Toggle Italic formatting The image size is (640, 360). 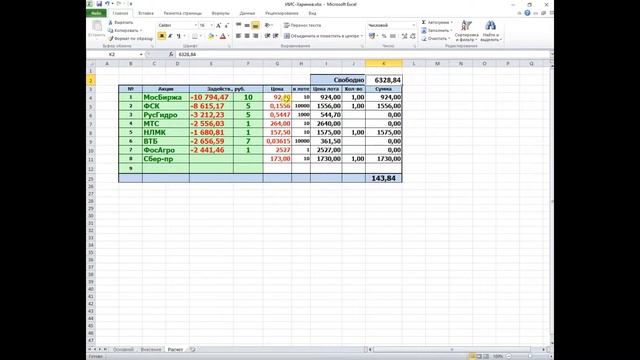pyautogui.click(x=170, y=36)
